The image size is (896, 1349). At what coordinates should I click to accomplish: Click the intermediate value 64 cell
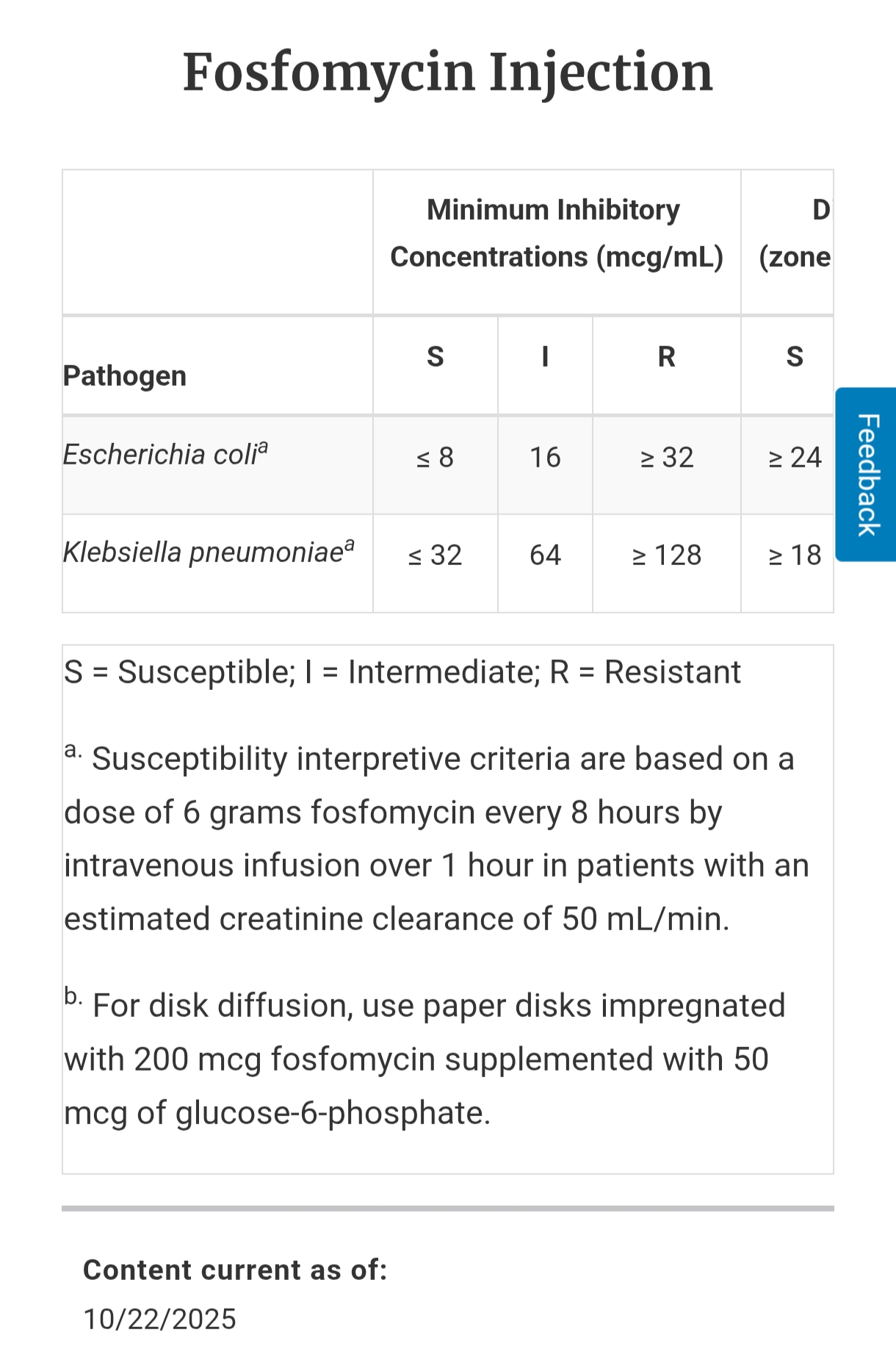(x=545, y=555)
